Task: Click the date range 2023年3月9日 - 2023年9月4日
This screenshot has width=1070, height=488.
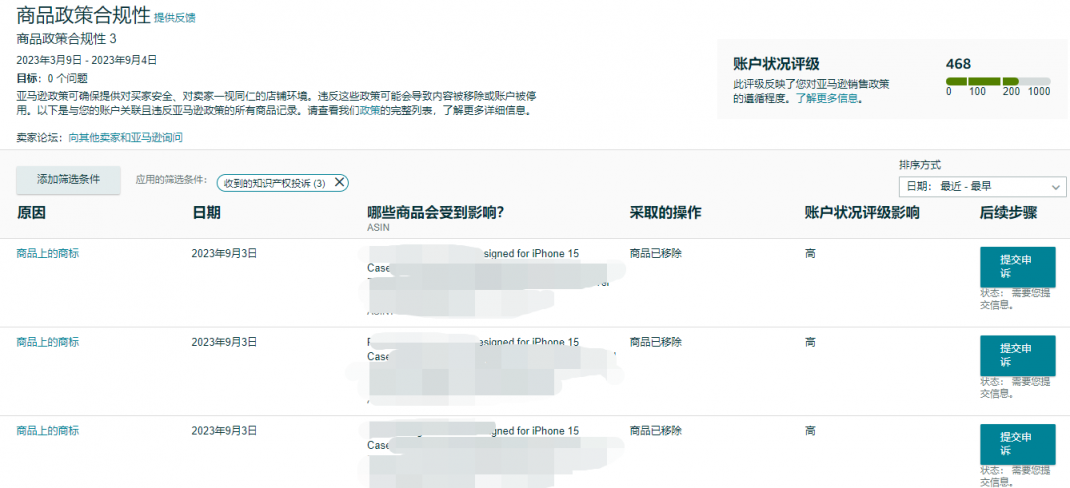Action: click(87, 60)
